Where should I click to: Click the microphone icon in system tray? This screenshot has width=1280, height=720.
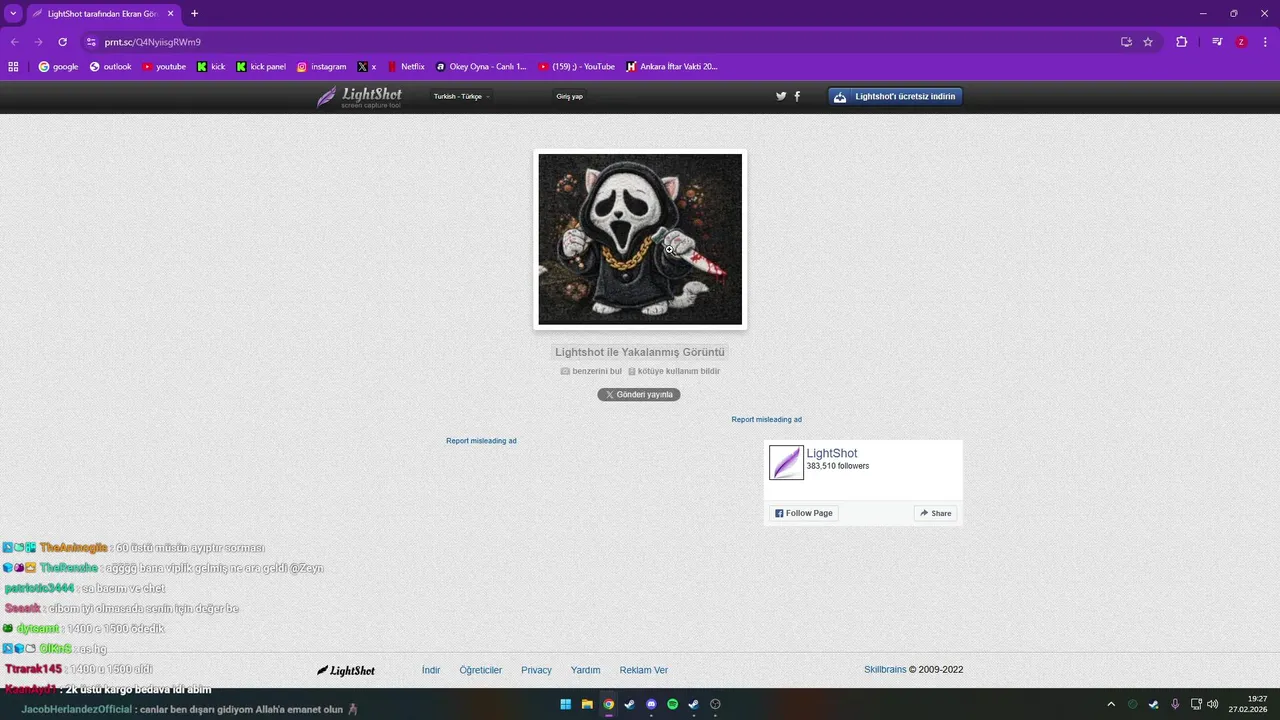click(1175, 704)
